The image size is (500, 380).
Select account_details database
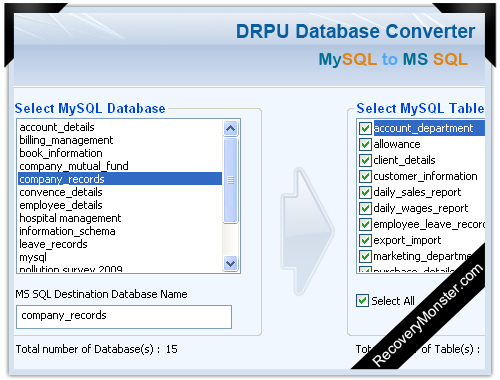point(120,127)
